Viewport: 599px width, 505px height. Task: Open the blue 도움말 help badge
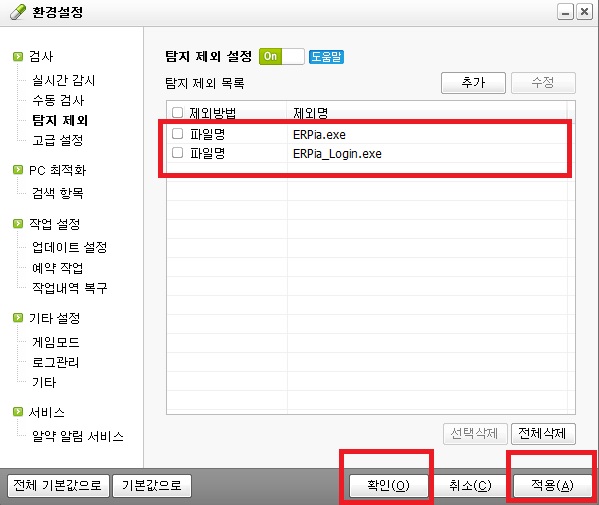326,57
